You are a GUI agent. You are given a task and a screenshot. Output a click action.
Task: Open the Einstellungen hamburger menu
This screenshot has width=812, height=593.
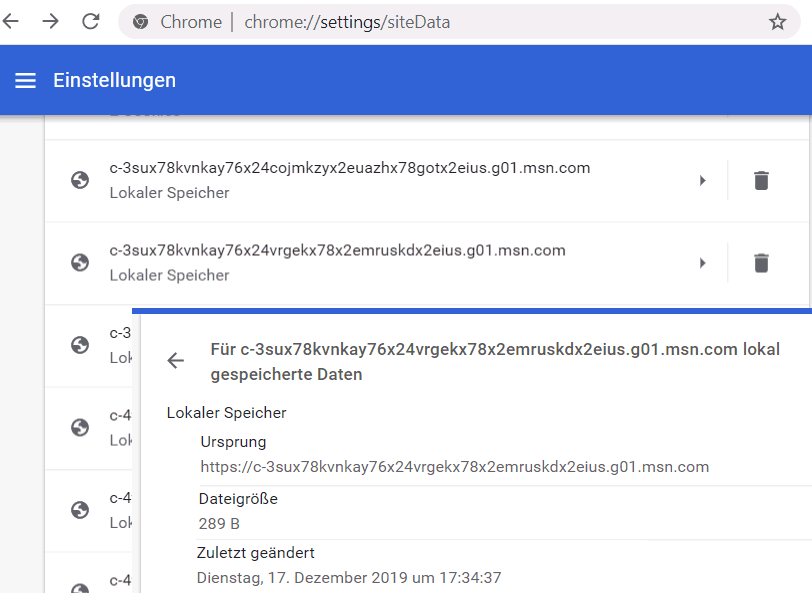[25, 81]
